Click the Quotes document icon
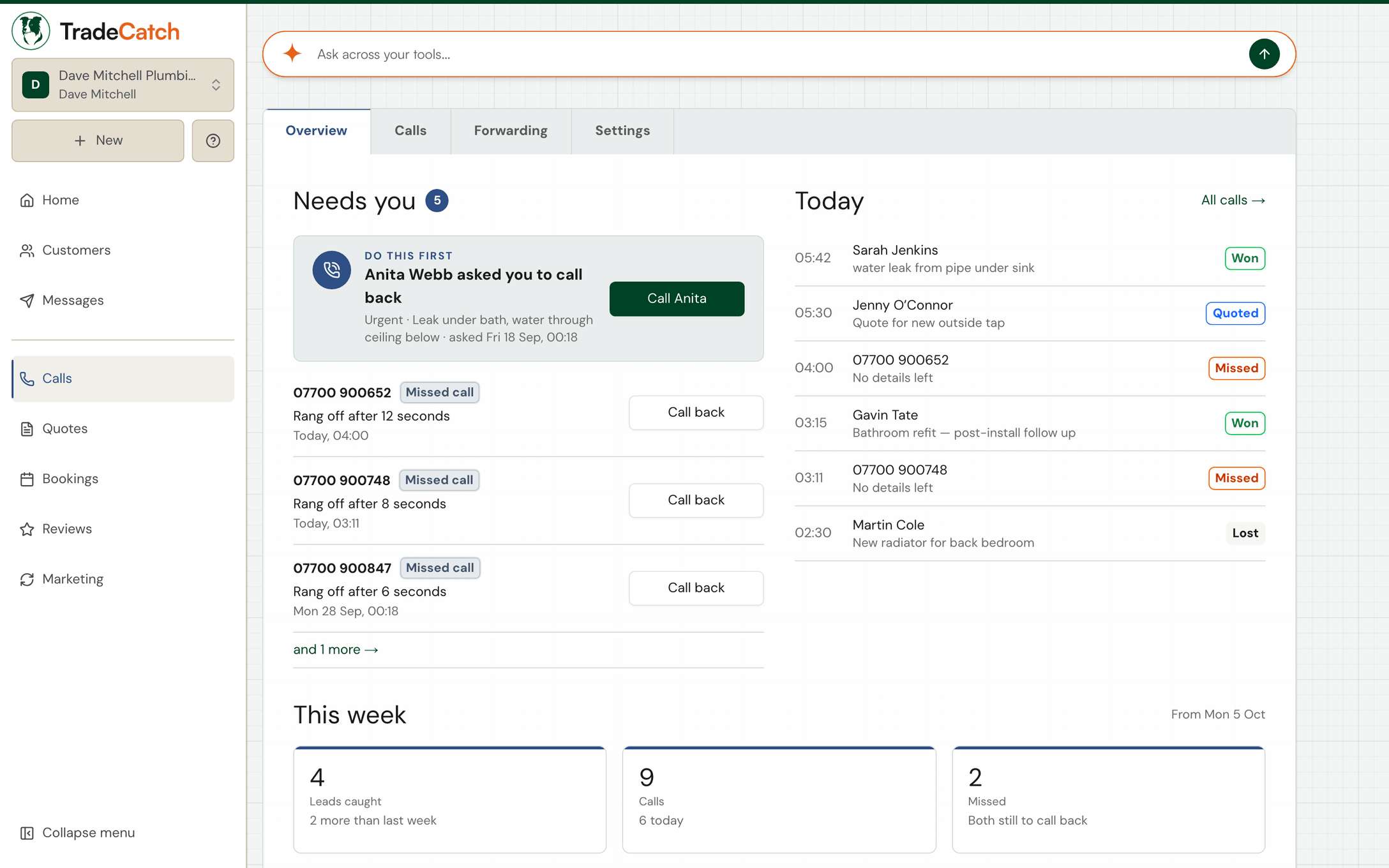This screenshot has height=868, width=1389. [27, 429]
